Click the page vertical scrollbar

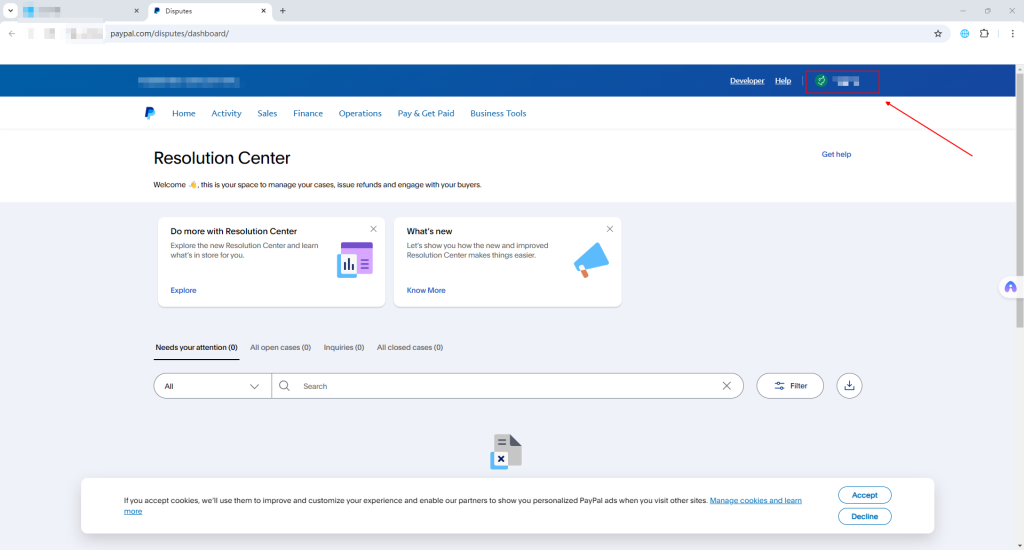(1019, 199)
